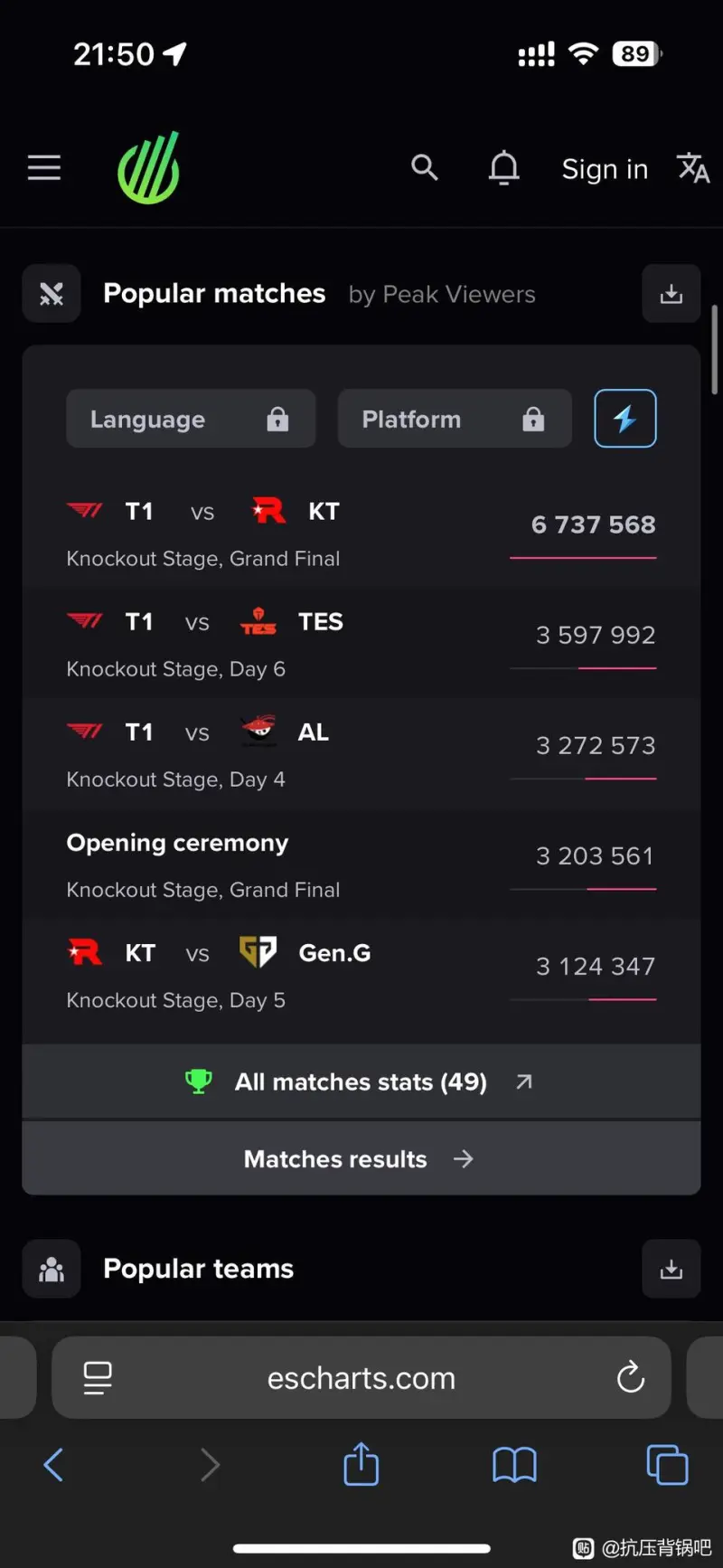Tap the green Esports Charts logo

(149, 168)
